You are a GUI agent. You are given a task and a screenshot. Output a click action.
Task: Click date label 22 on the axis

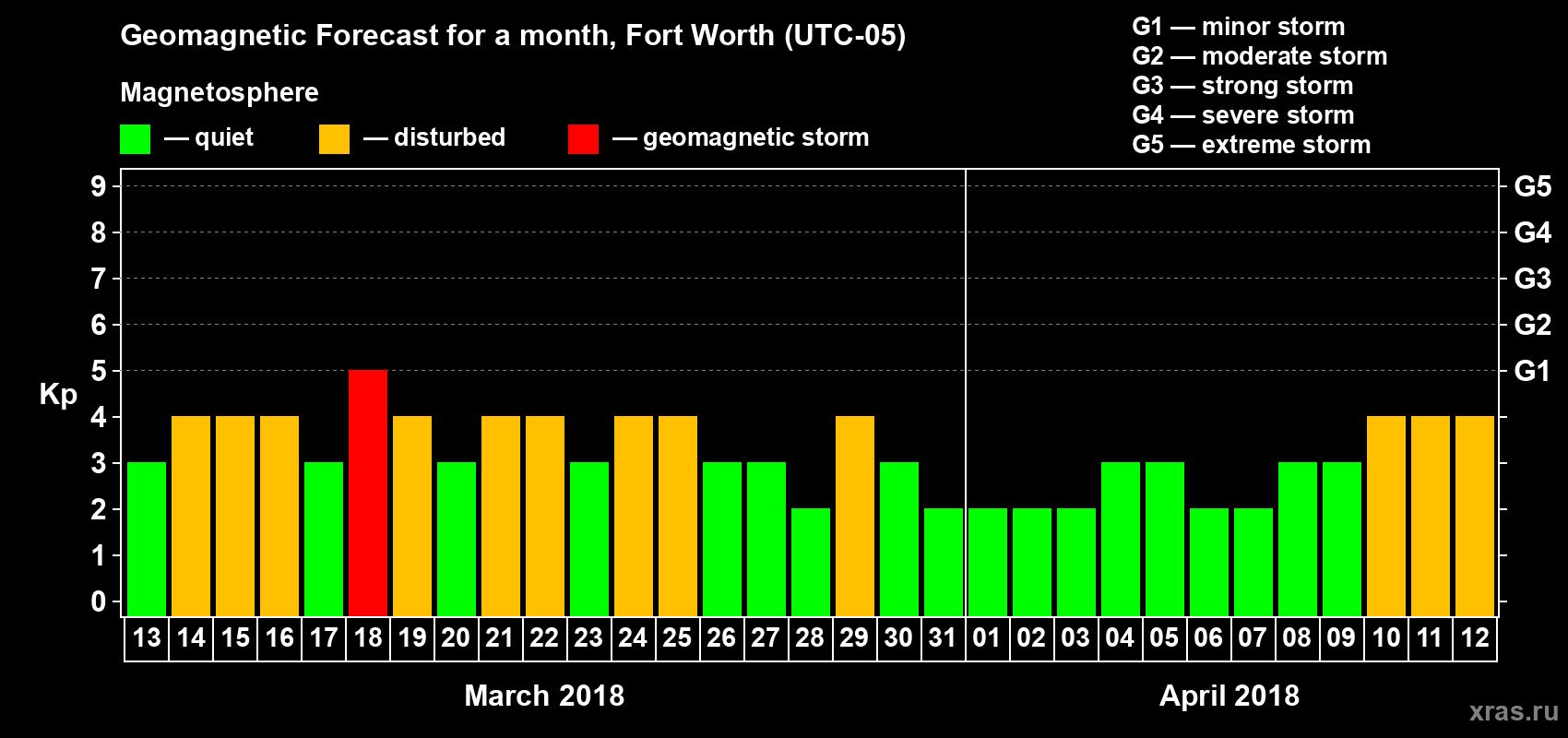(x=544, y=638)
